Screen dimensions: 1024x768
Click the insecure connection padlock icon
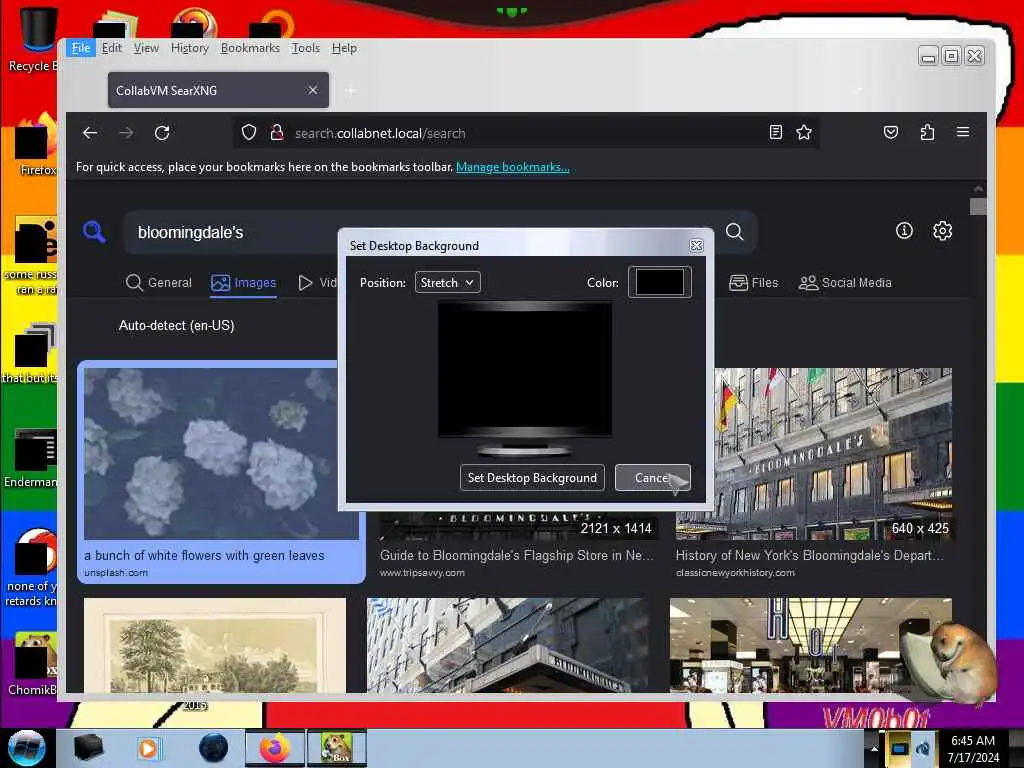click(x=277, y=133)
